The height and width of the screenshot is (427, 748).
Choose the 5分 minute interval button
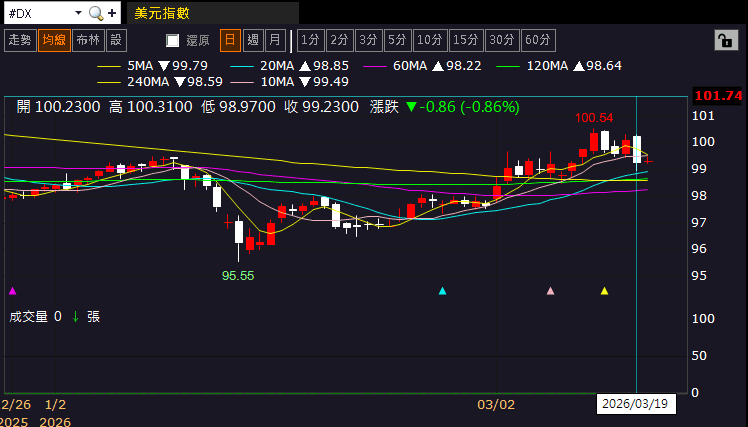click(x=397, y=40)
